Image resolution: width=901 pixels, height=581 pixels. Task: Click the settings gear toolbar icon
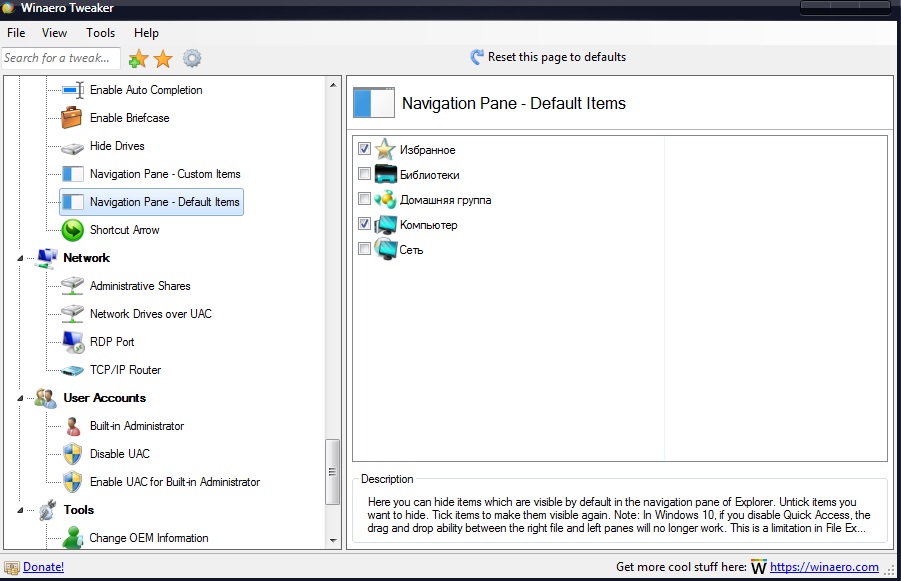[x=192, y=58]
